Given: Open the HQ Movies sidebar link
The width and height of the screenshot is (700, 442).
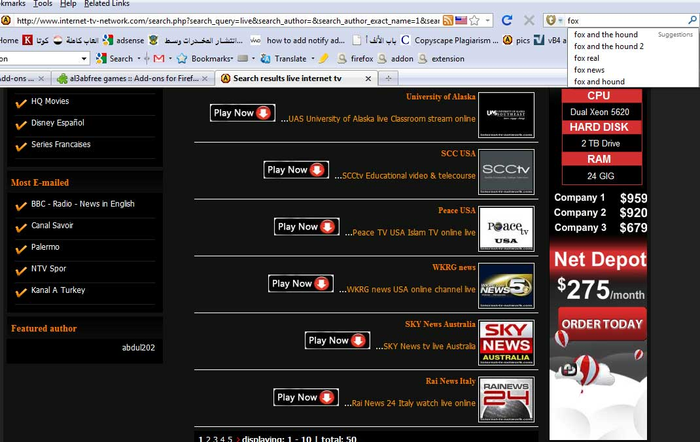Looking at the screenshot, I should coord(50,101).
